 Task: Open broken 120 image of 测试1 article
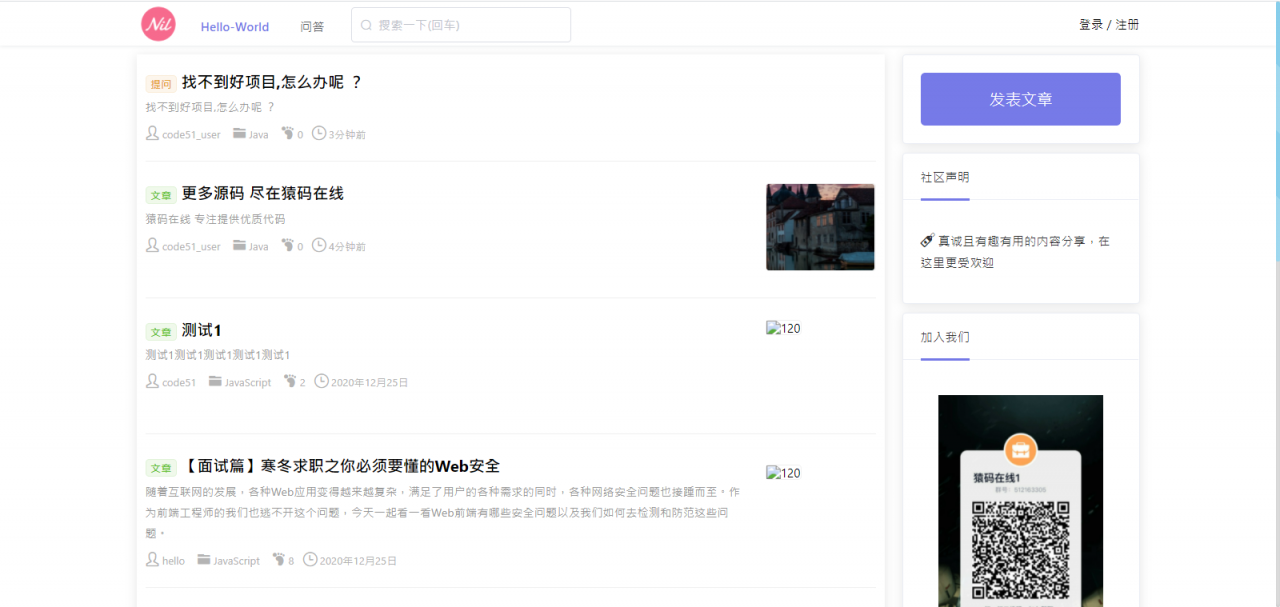pos(783,328)
